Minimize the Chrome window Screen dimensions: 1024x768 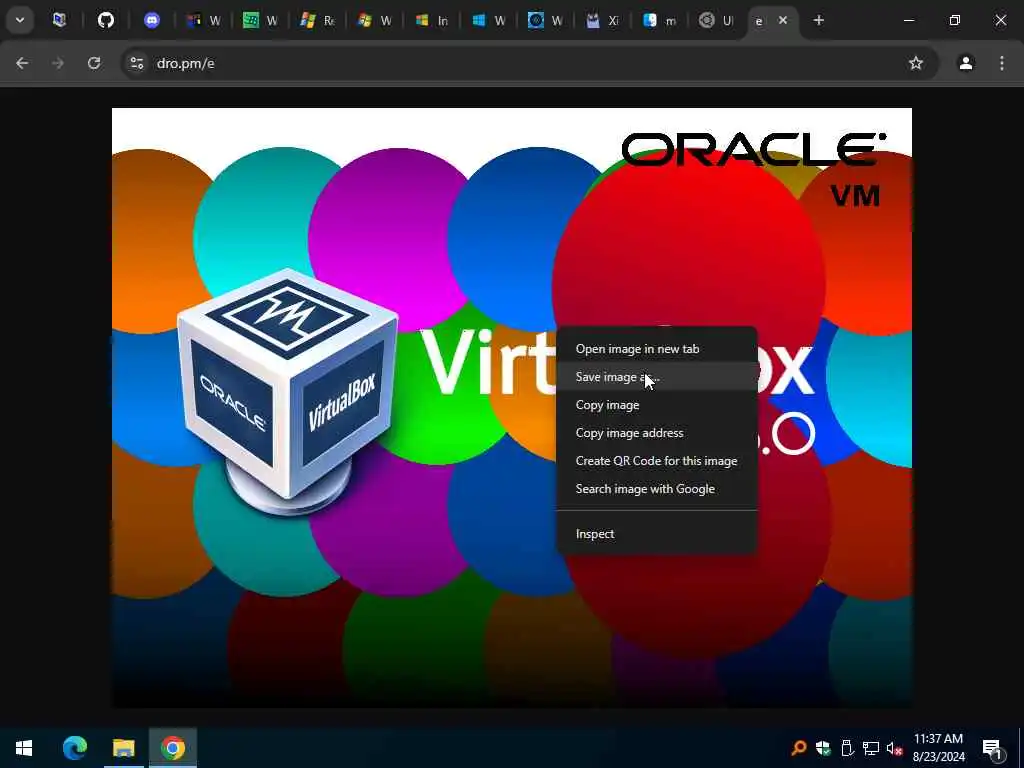(908, 20)
